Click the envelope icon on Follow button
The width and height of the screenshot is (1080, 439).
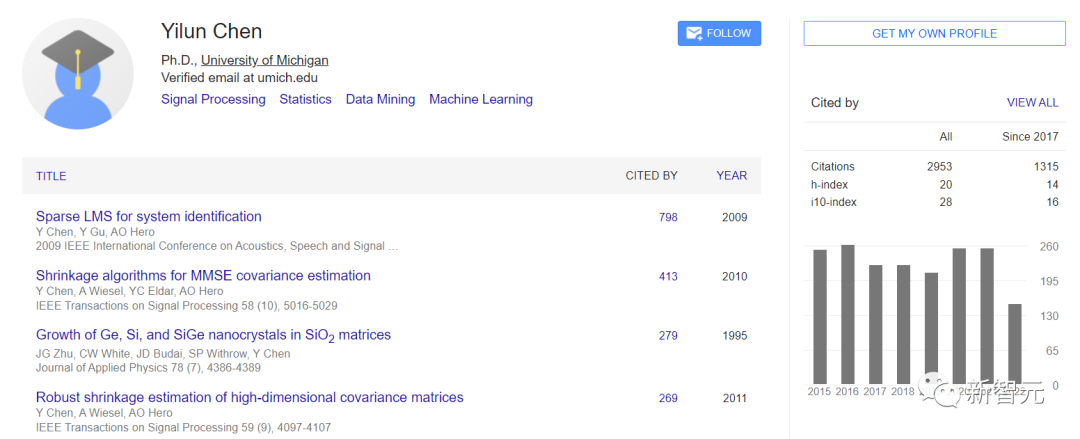[x=692, y=33]
